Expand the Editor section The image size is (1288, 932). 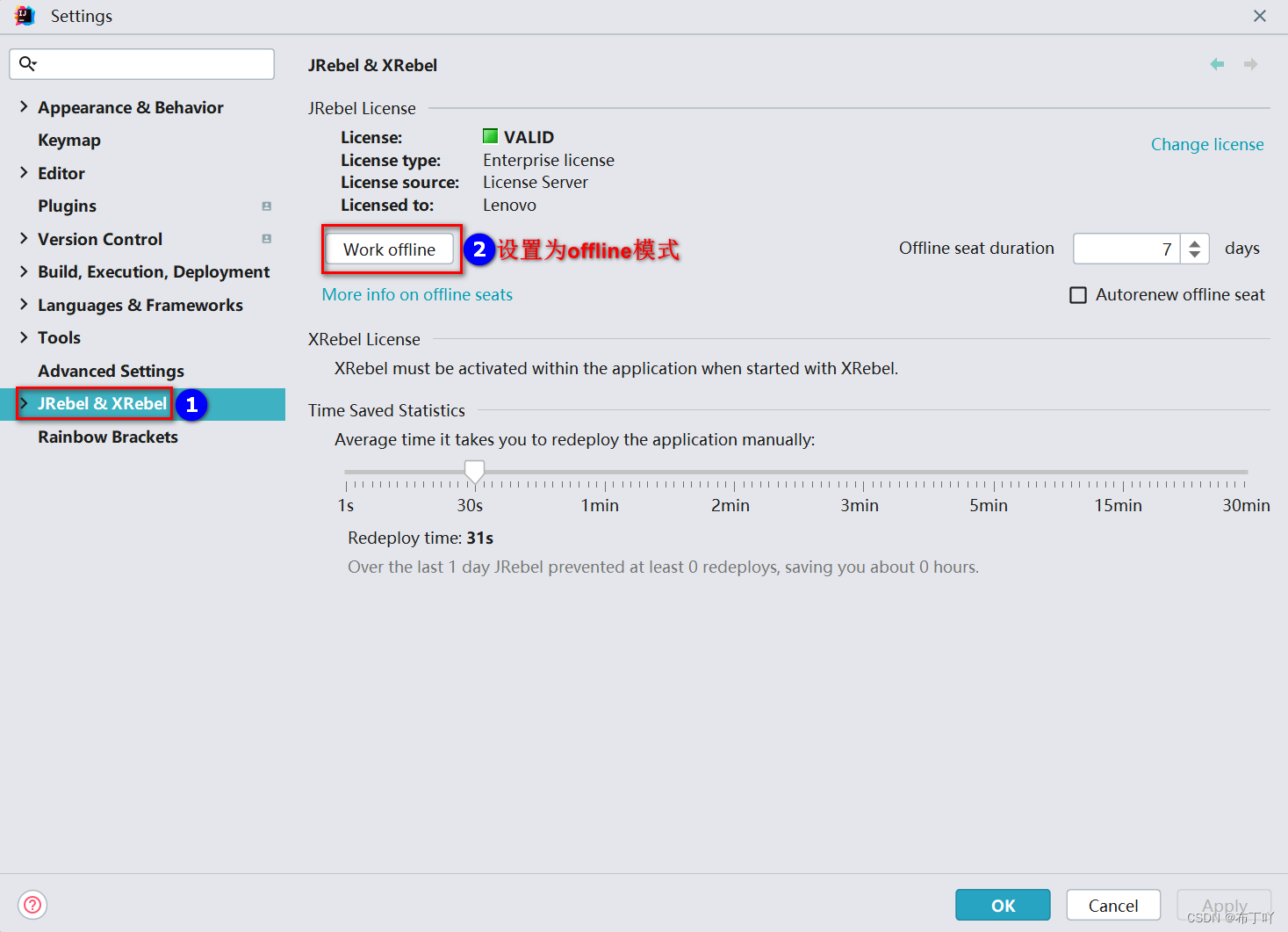[24, 173]
